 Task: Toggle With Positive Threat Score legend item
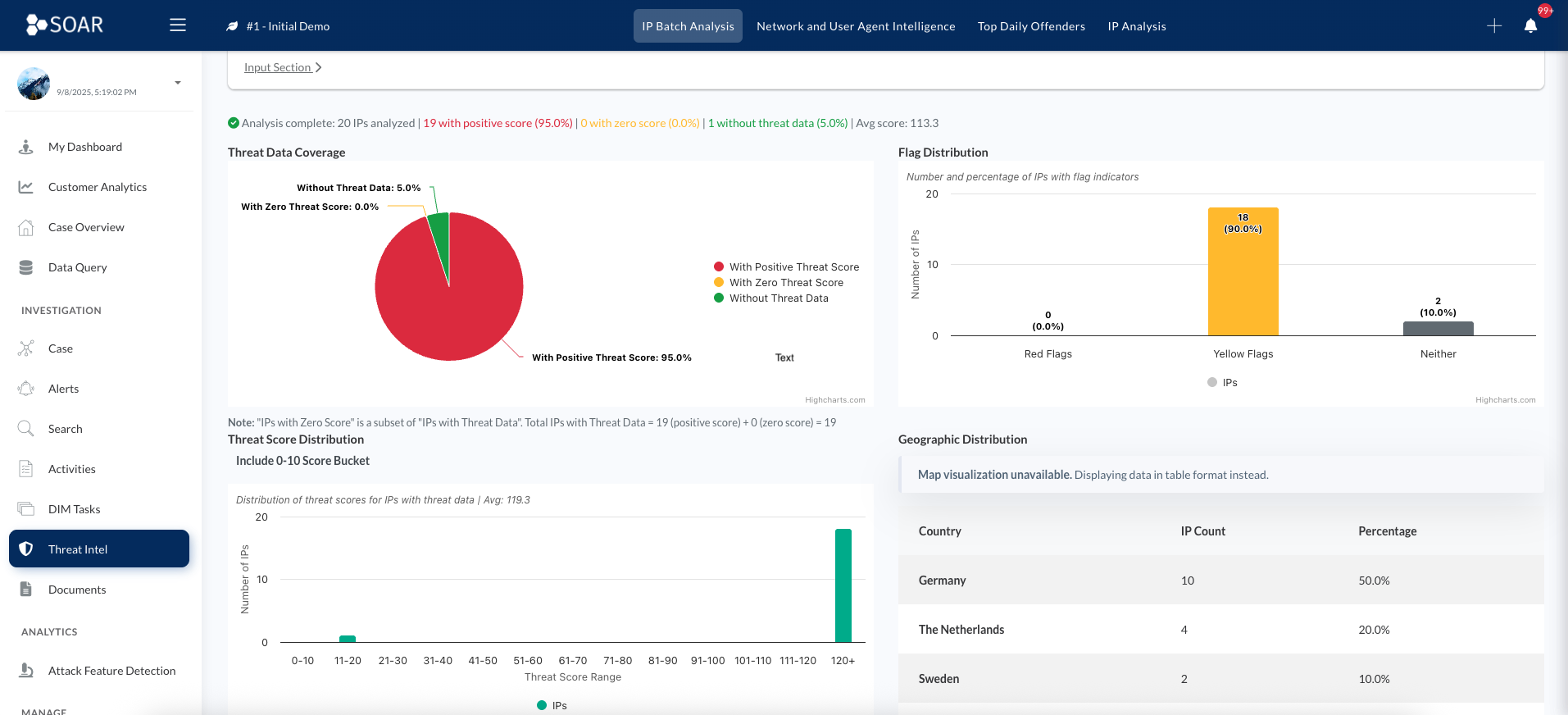point(786,266)
